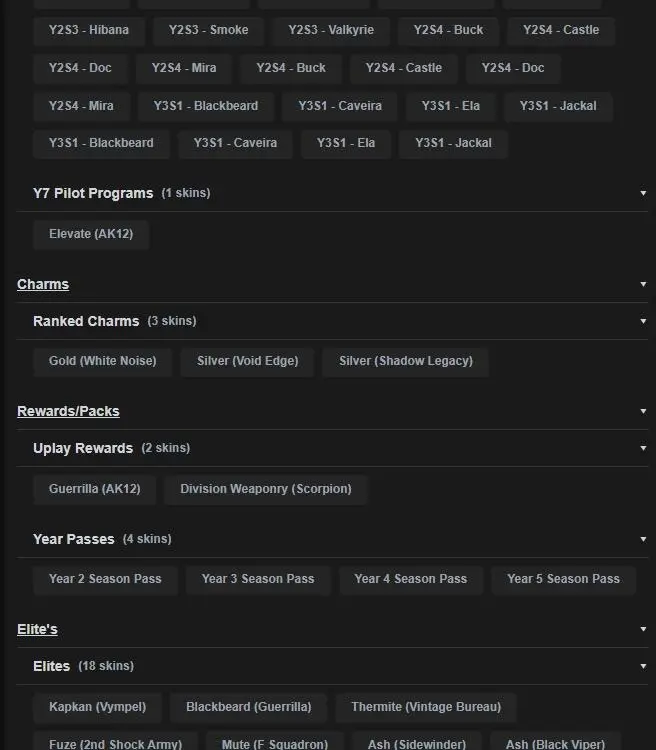Collapse the Elites 18 skins arrow
The image size is (656, 750).
(x=643, y=666)
